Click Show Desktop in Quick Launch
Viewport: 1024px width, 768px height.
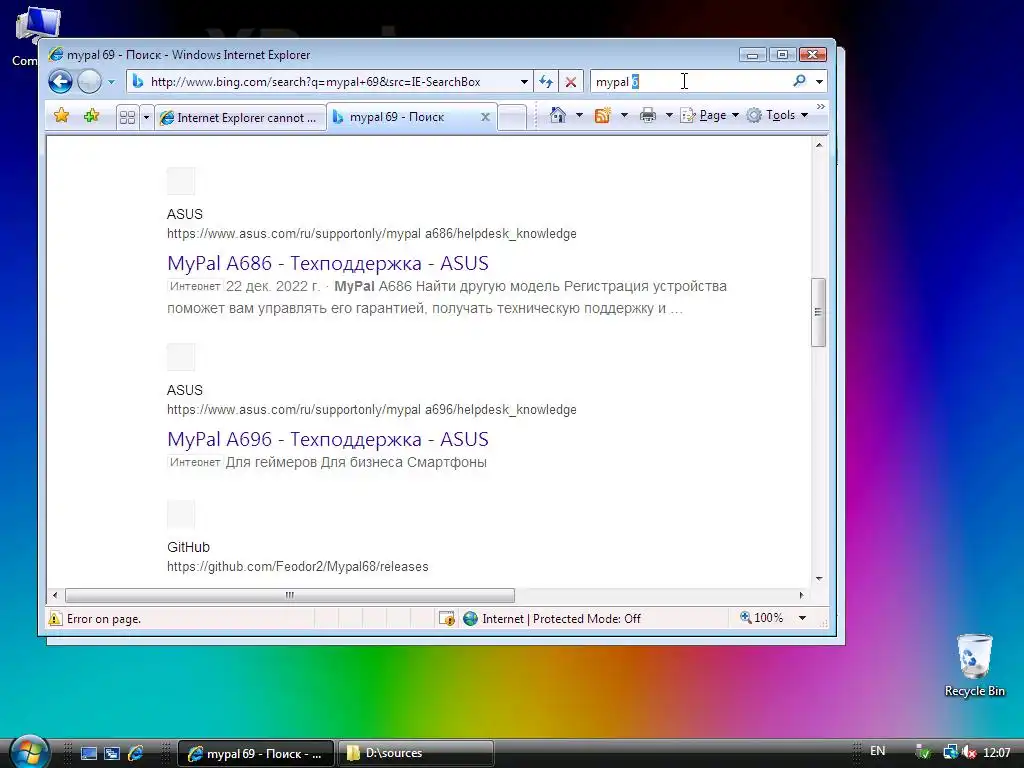[x=88, y=753]
